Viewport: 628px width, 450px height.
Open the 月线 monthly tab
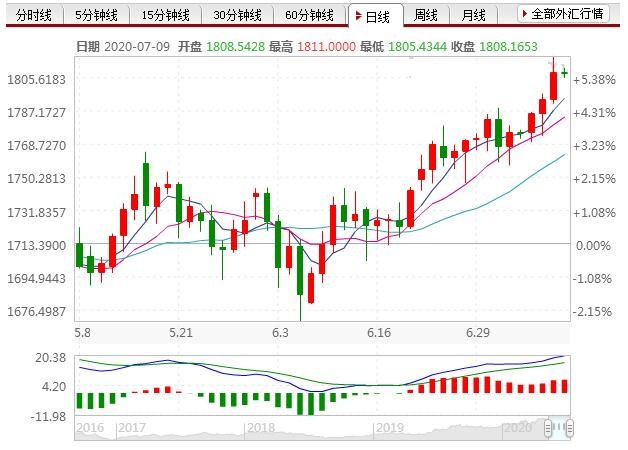click(x=473, y=15)
